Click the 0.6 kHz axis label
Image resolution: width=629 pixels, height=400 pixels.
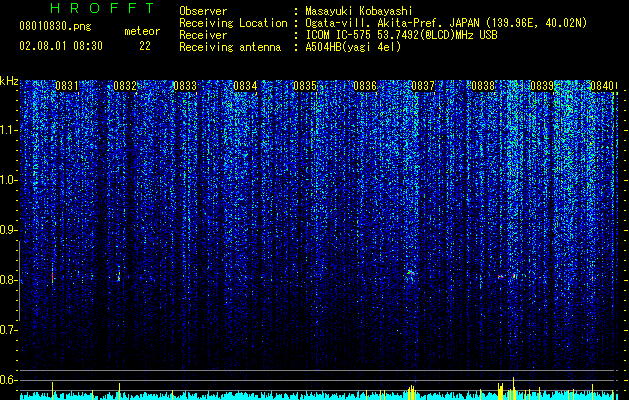click(8, 380)
